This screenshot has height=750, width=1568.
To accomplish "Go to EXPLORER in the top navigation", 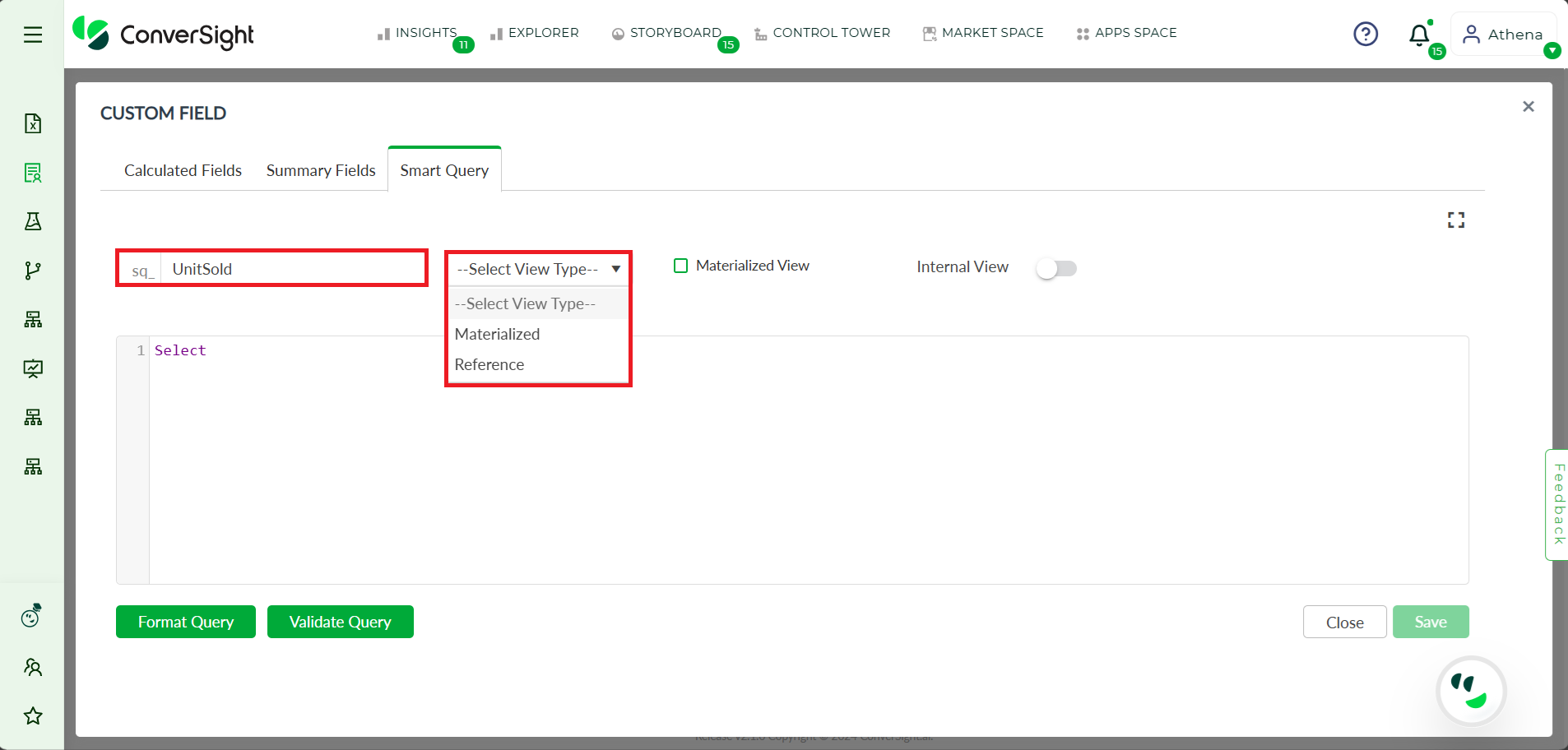I will pos(535,33).
